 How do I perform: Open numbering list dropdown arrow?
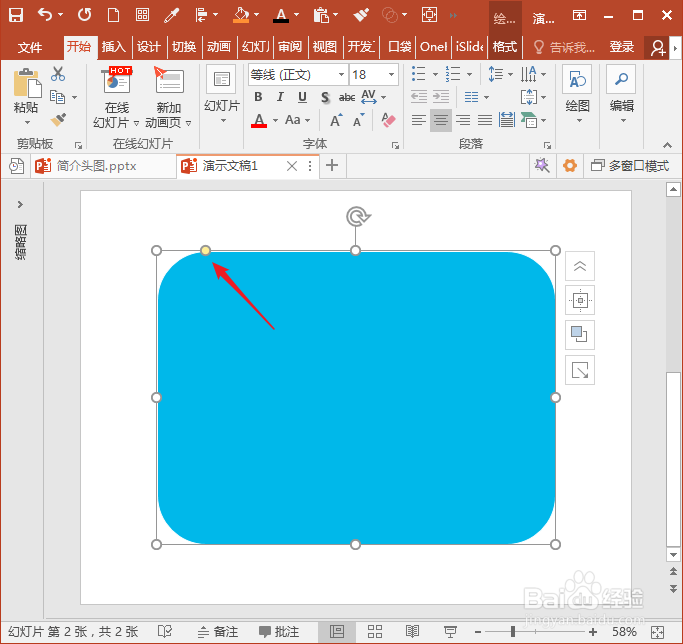click(x=469, y=75)
